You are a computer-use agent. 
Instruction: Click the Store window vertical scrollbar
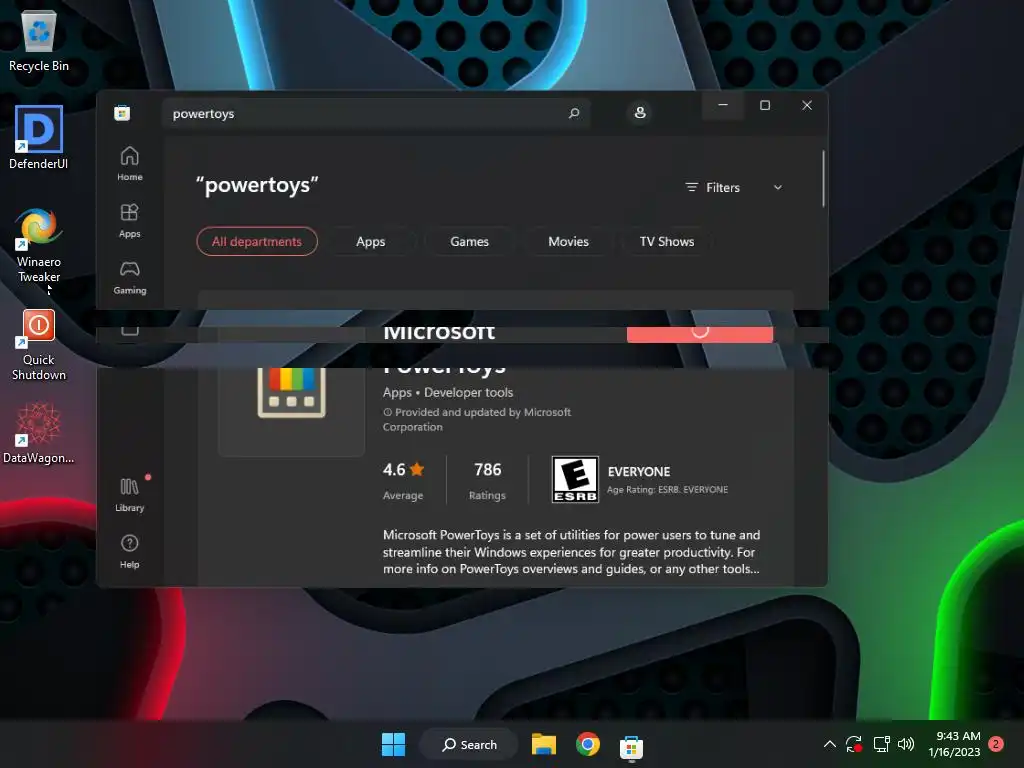tap(824, 178)
